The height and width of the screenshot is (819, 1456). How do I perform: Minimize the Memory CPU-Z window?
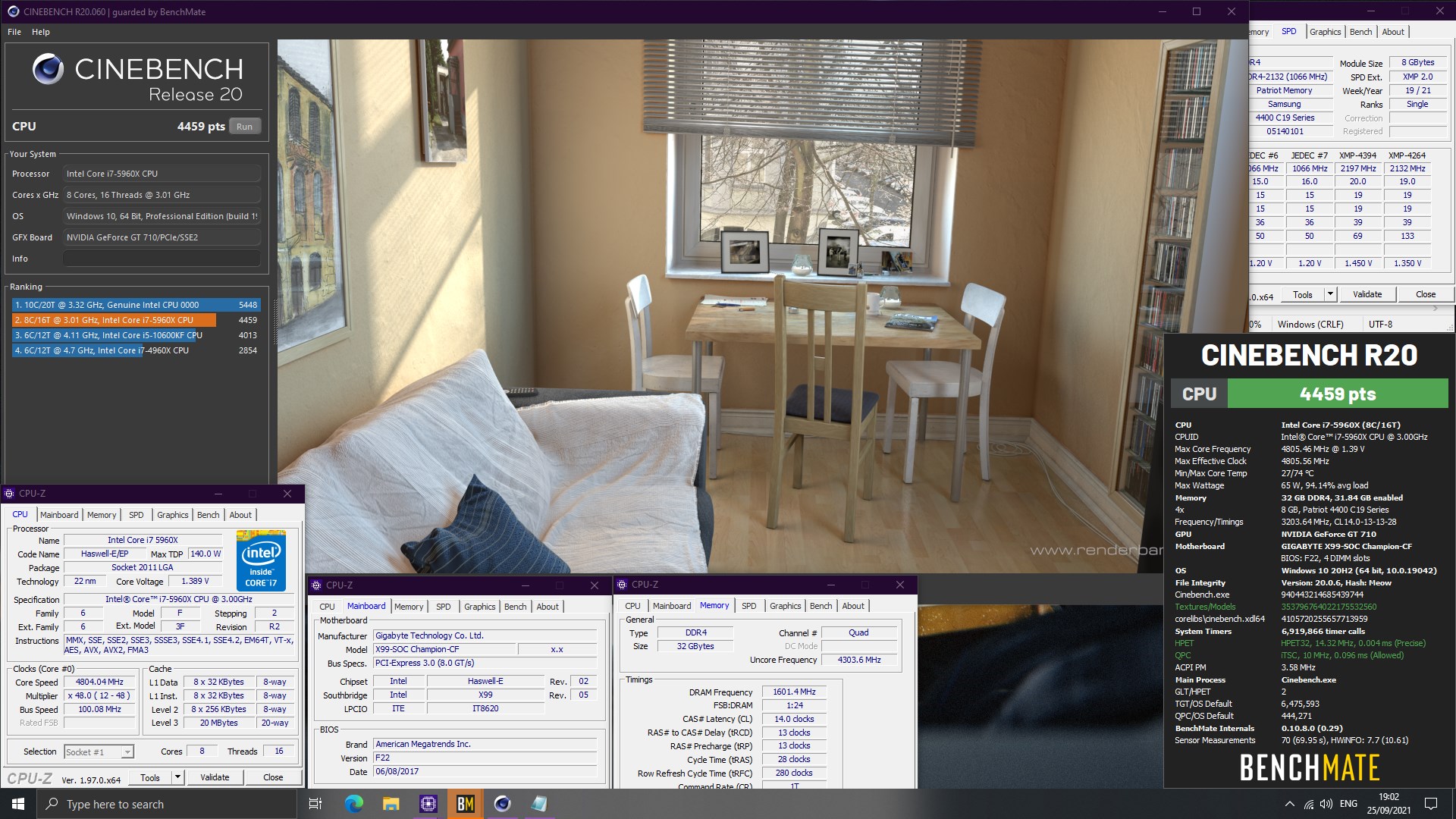pos(831,585)
